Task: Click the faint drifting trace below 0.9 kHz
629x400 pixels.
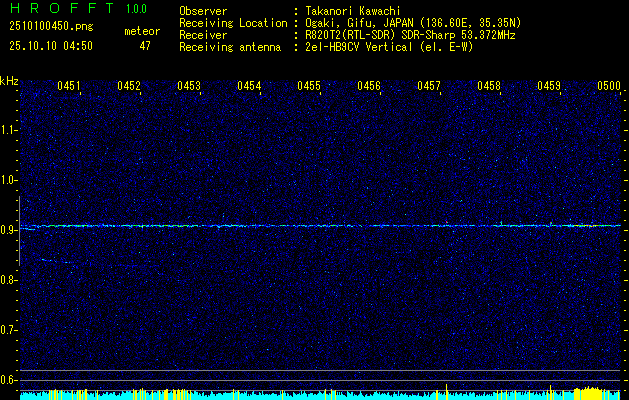Action: coord(56,261)
